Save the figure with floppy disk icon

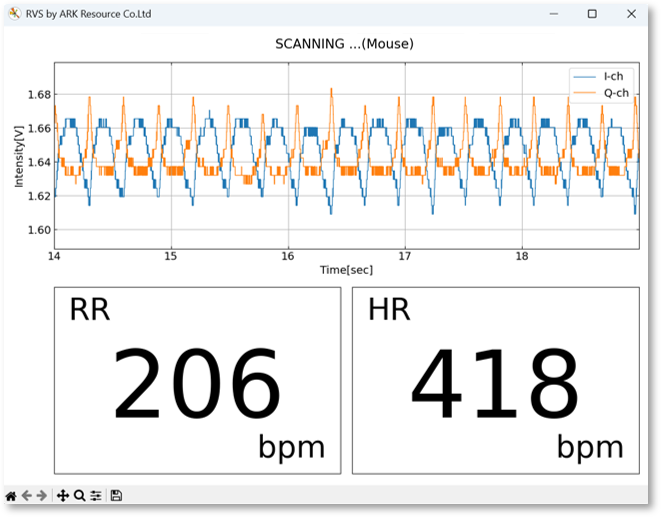(x=117, y=496)
